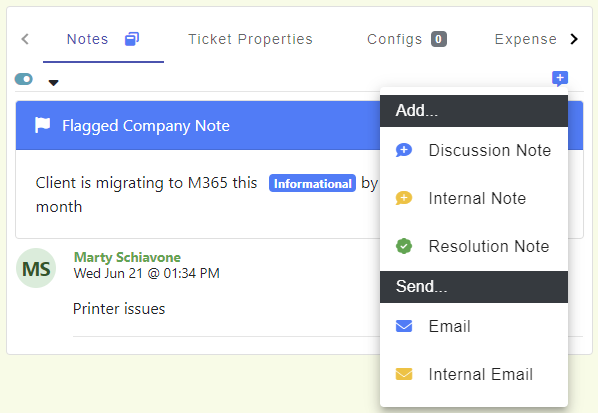Open the Expense tab
This screenshot has height=413, width=598.
[x=526, y=39]
